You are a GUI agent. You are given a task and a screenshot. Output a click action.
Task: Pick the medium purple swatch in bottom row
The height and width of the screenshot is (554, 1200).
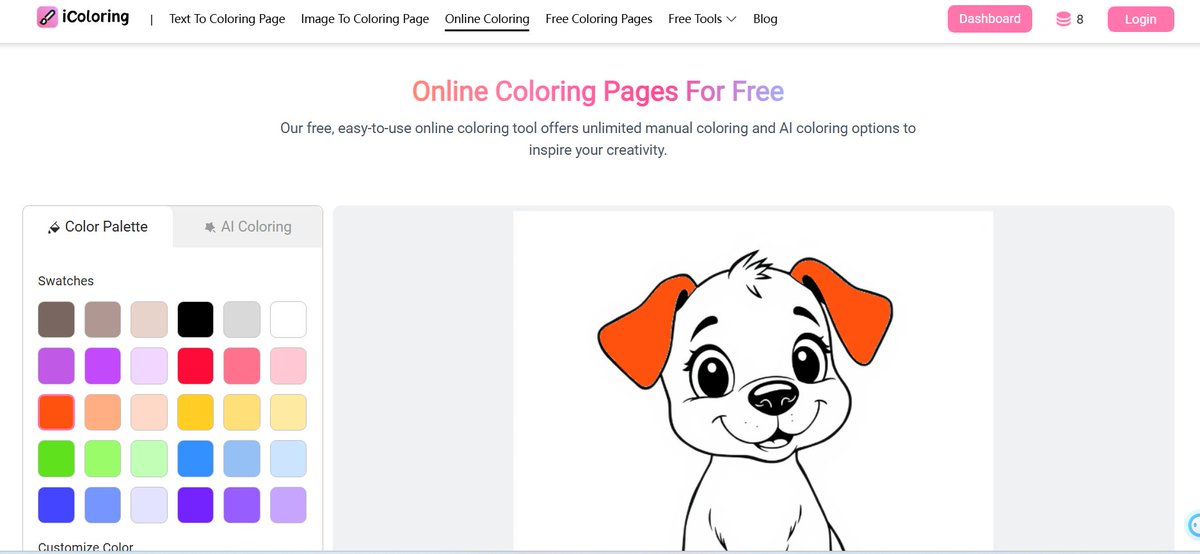click(242, 505)
